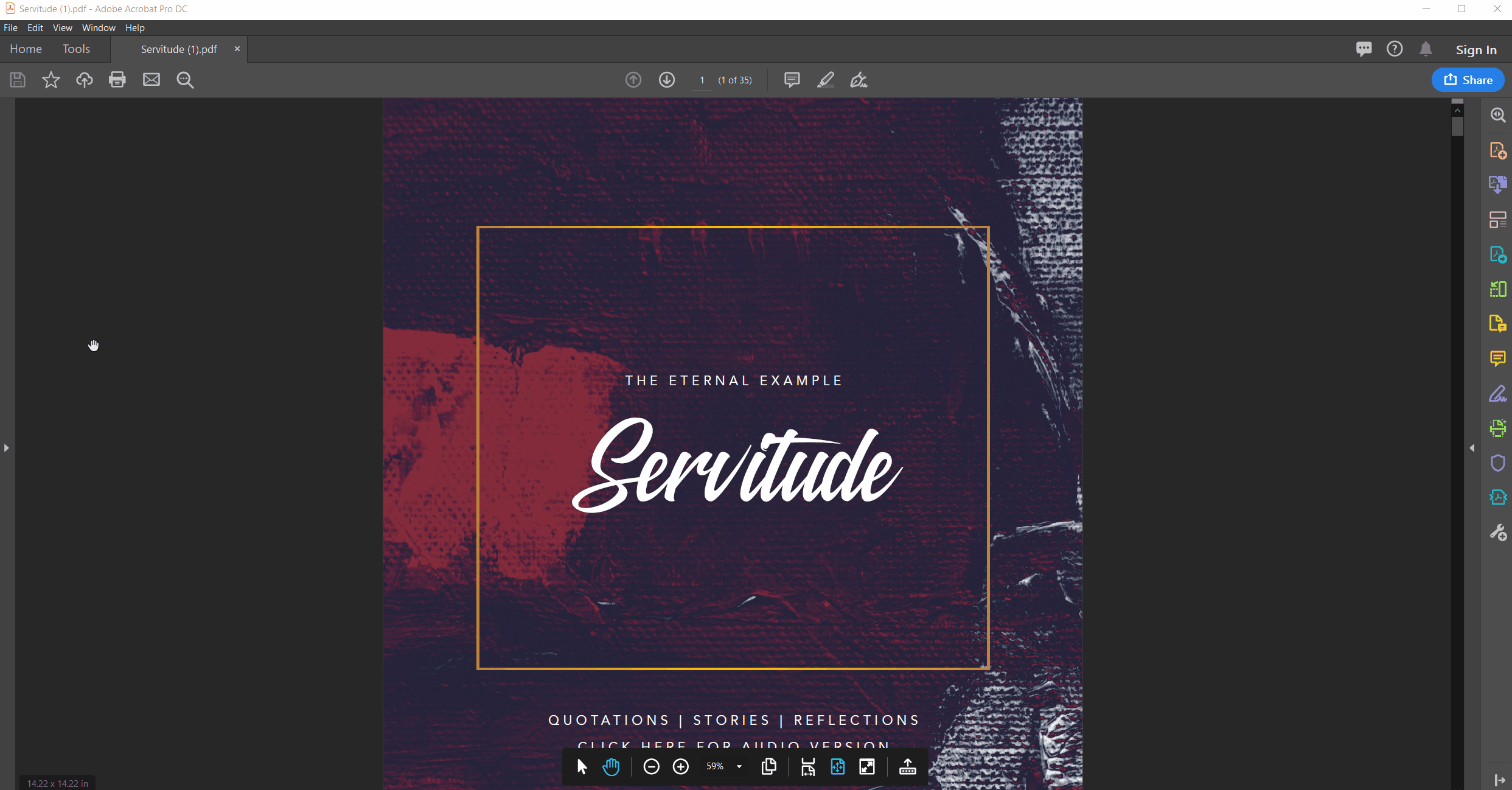Toggle the Hand pan tool
The height and width of the screenshot is (790, 1512).
[x=611, y=767]
